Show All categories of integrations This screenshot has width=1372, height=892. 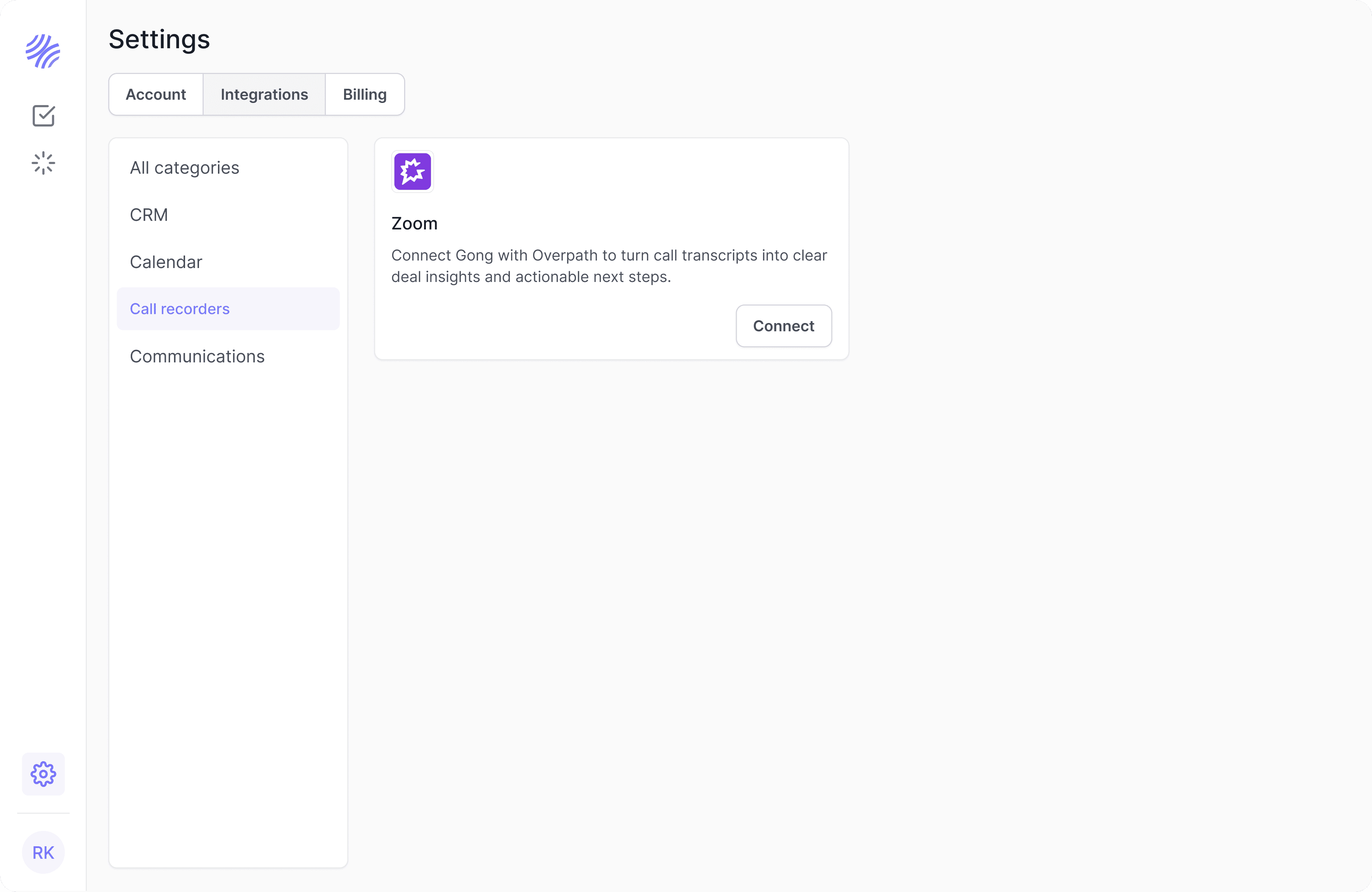[x=184, y=168]
